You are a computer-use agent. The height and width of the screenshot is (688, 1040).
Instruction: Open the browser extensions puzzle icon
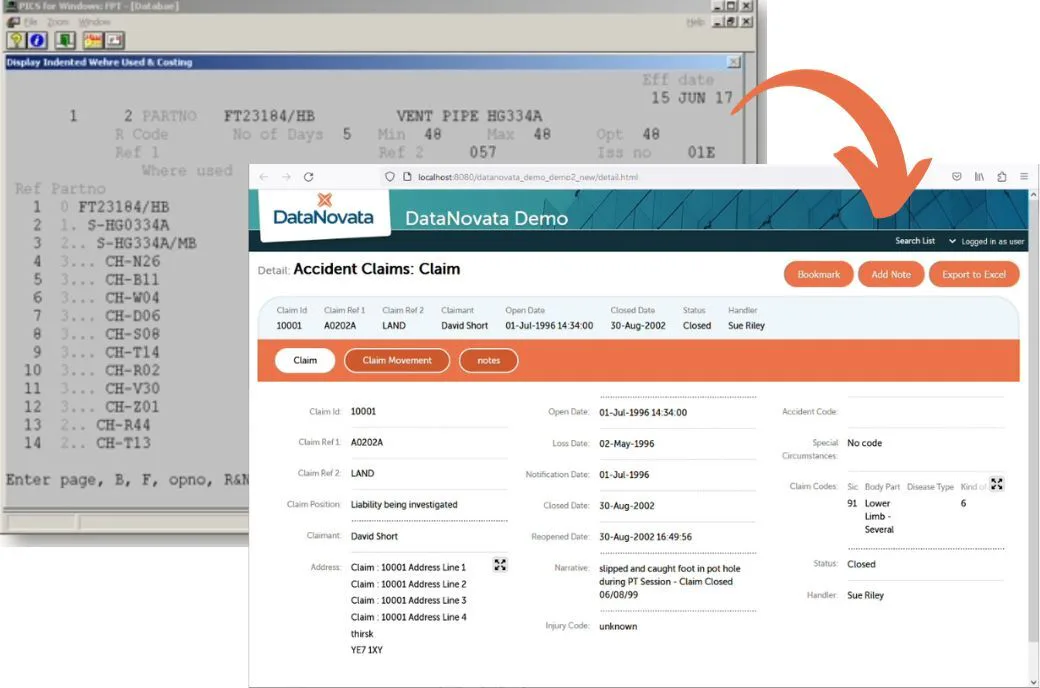tap(1002, 176)
